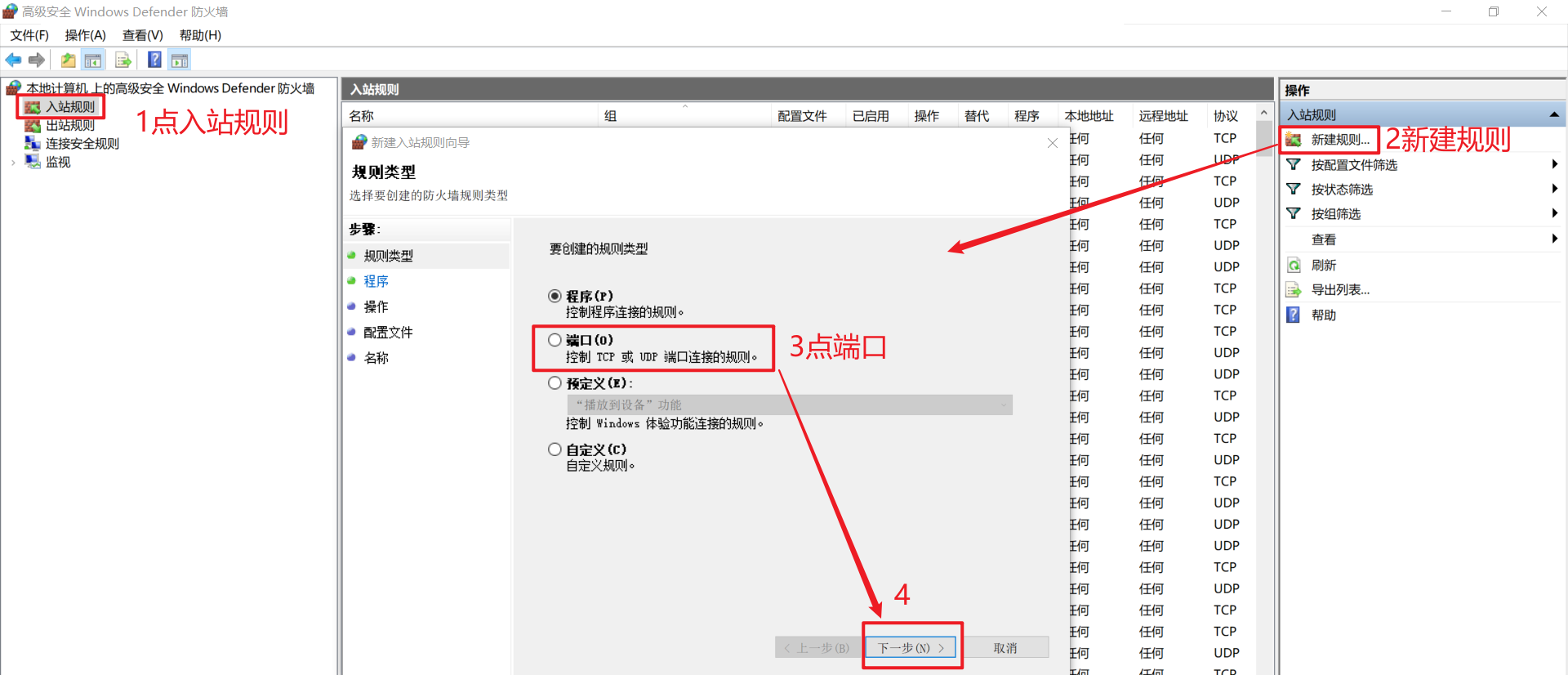The height and width of the screenshot is (675, 1568).
Task: Click the rules list scrollbar up arrow
Action: pos(1264,113)
